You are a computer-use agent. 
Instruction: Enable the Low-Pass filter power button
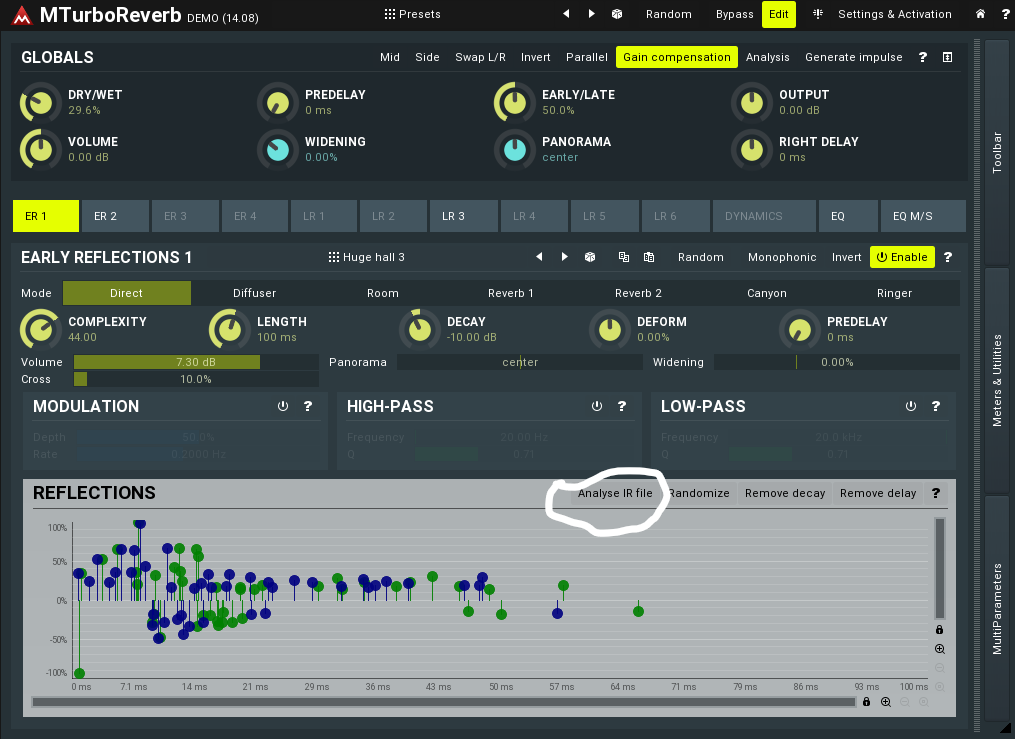911,406
